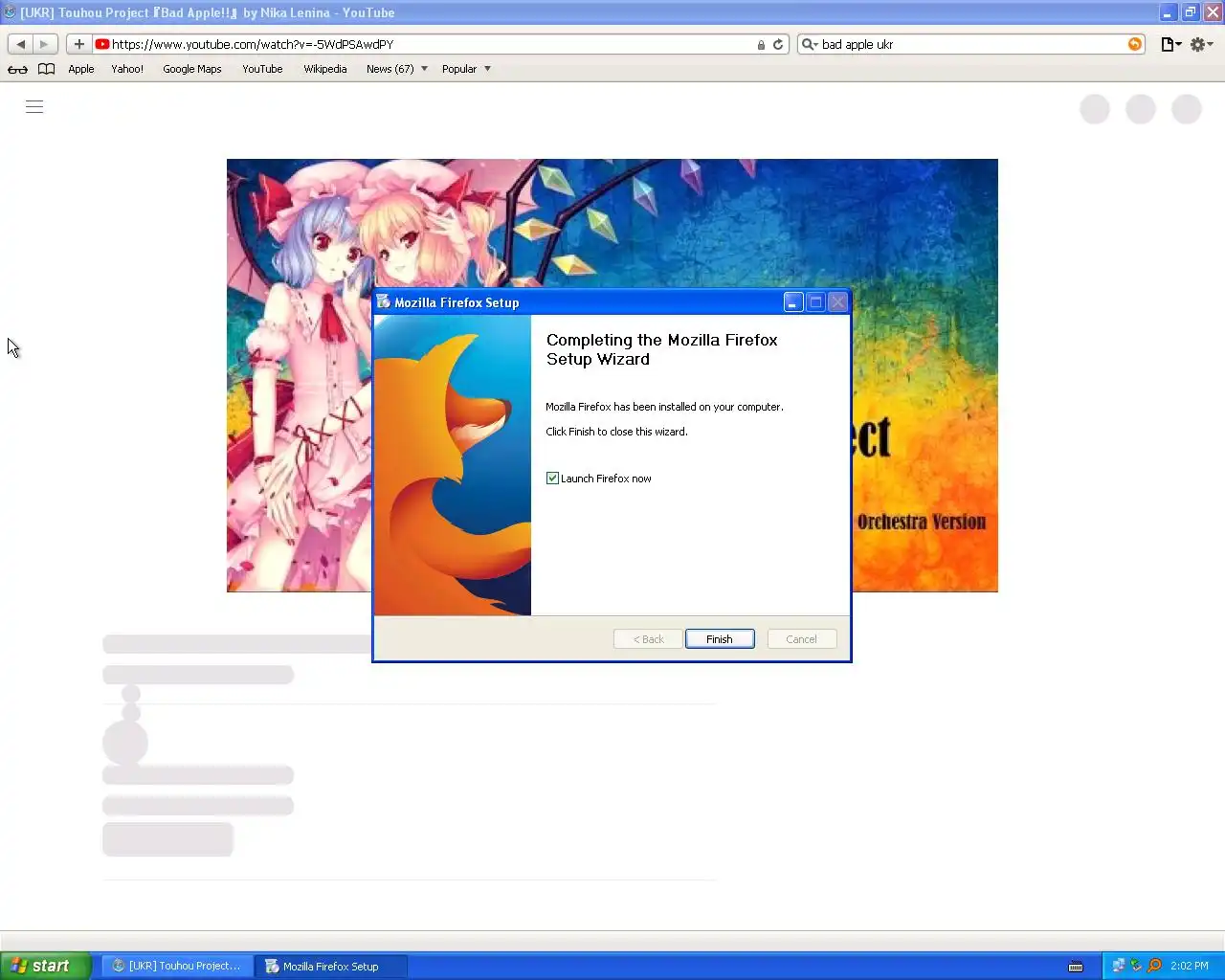Viewport: 1225px width, 980px height.
Task: Open the Yahoo! bookmark
Action: pos(127,69)
